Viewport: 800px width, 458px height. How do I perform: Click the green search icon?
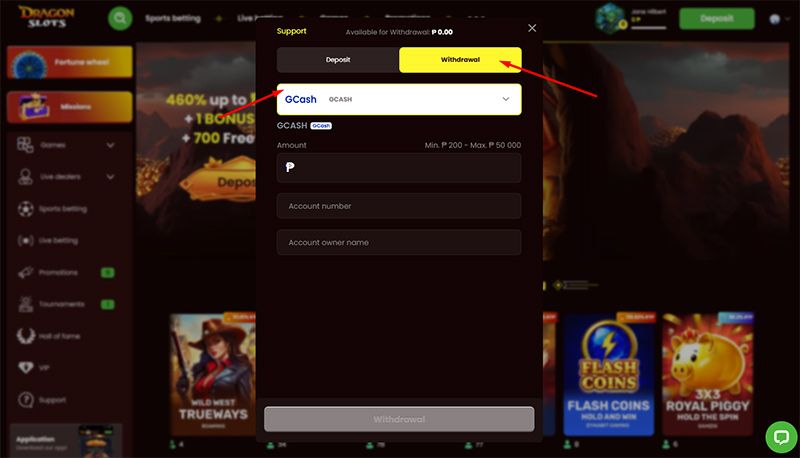[120, 19]
